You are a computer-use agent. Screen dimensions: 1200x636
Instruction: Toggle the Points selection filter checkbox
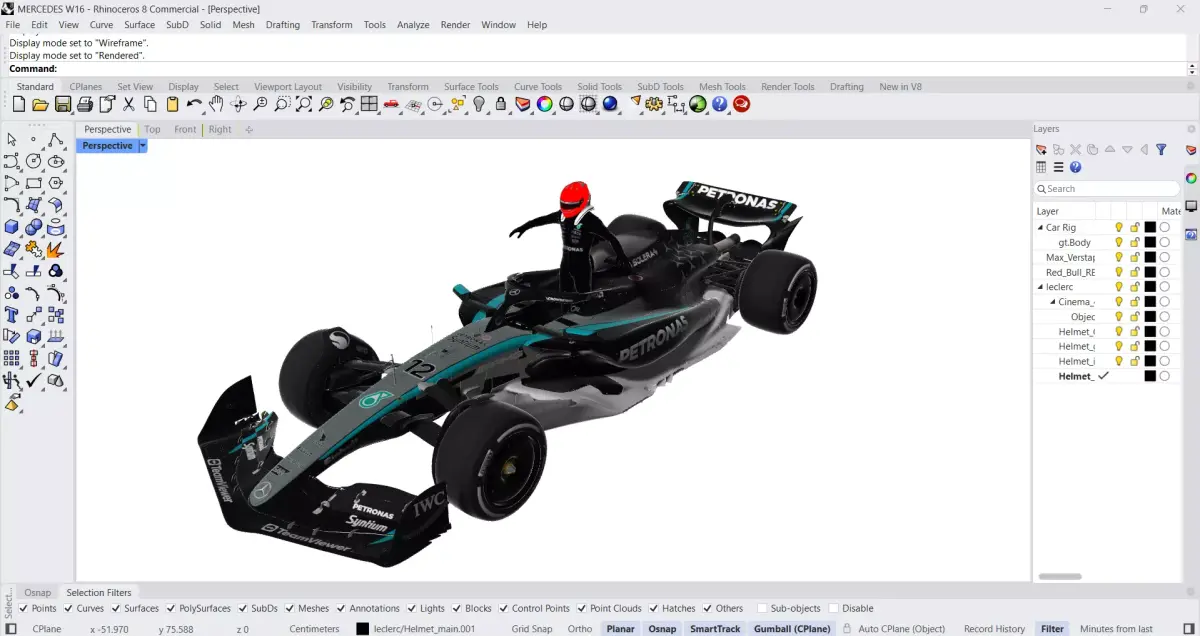coord(24,608)
